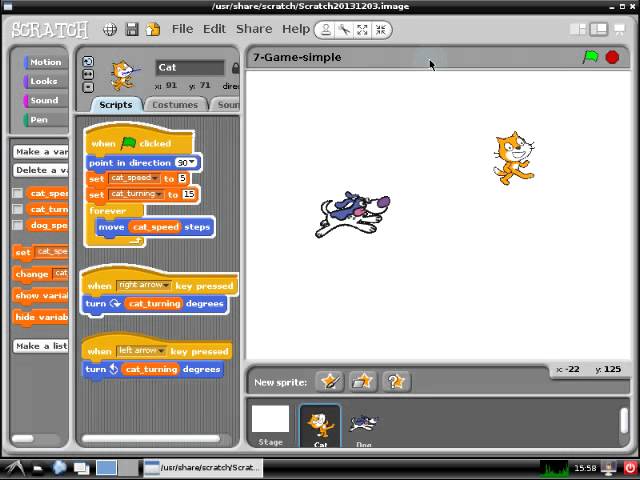The width and height of the screenshot is (640, 480).
Task: Choose new sprite from file
Action: tap(363, 382)
